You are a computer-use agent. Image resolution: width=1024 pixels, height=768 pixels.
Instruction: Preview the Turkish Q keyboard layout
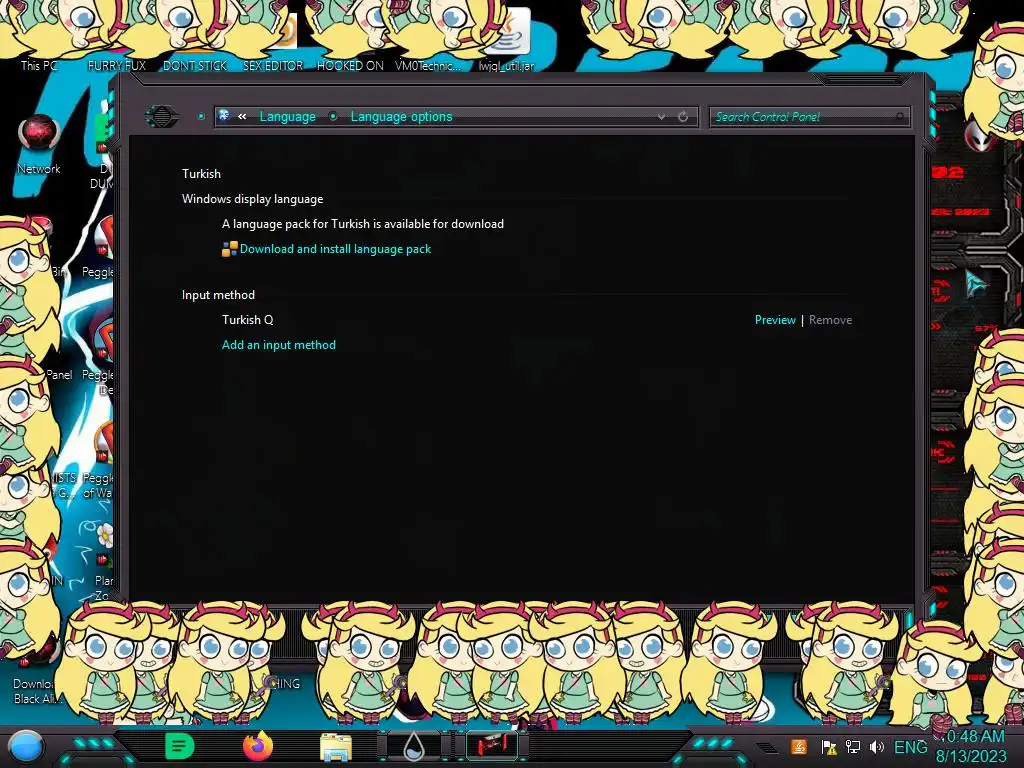click(x=775, y=320)
